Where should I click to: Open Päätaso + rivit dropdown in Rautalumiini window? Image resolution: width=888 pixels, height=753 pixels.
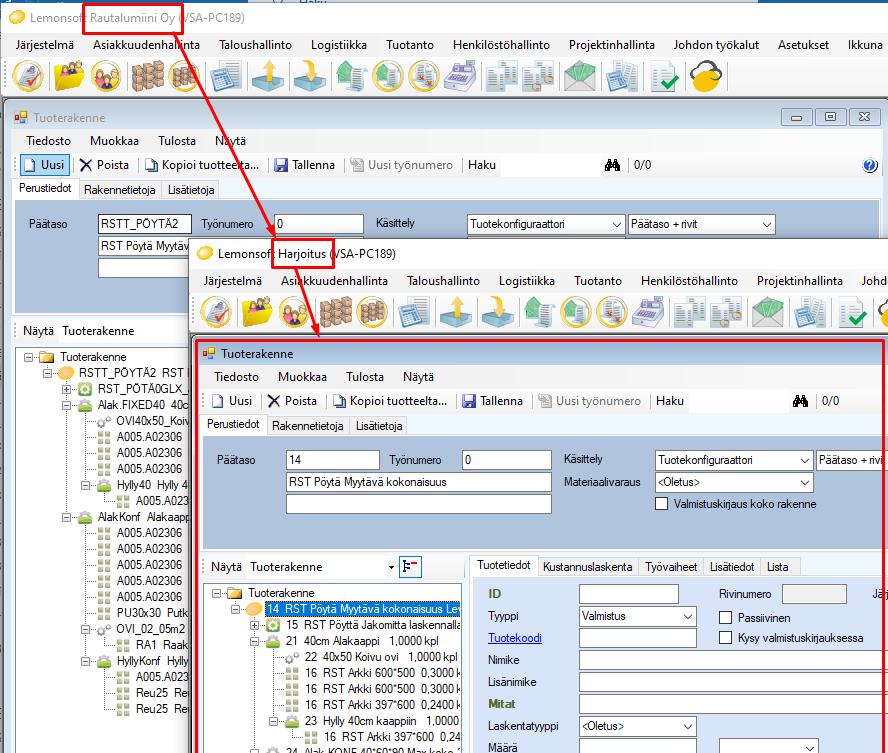(x=701, y=224)
